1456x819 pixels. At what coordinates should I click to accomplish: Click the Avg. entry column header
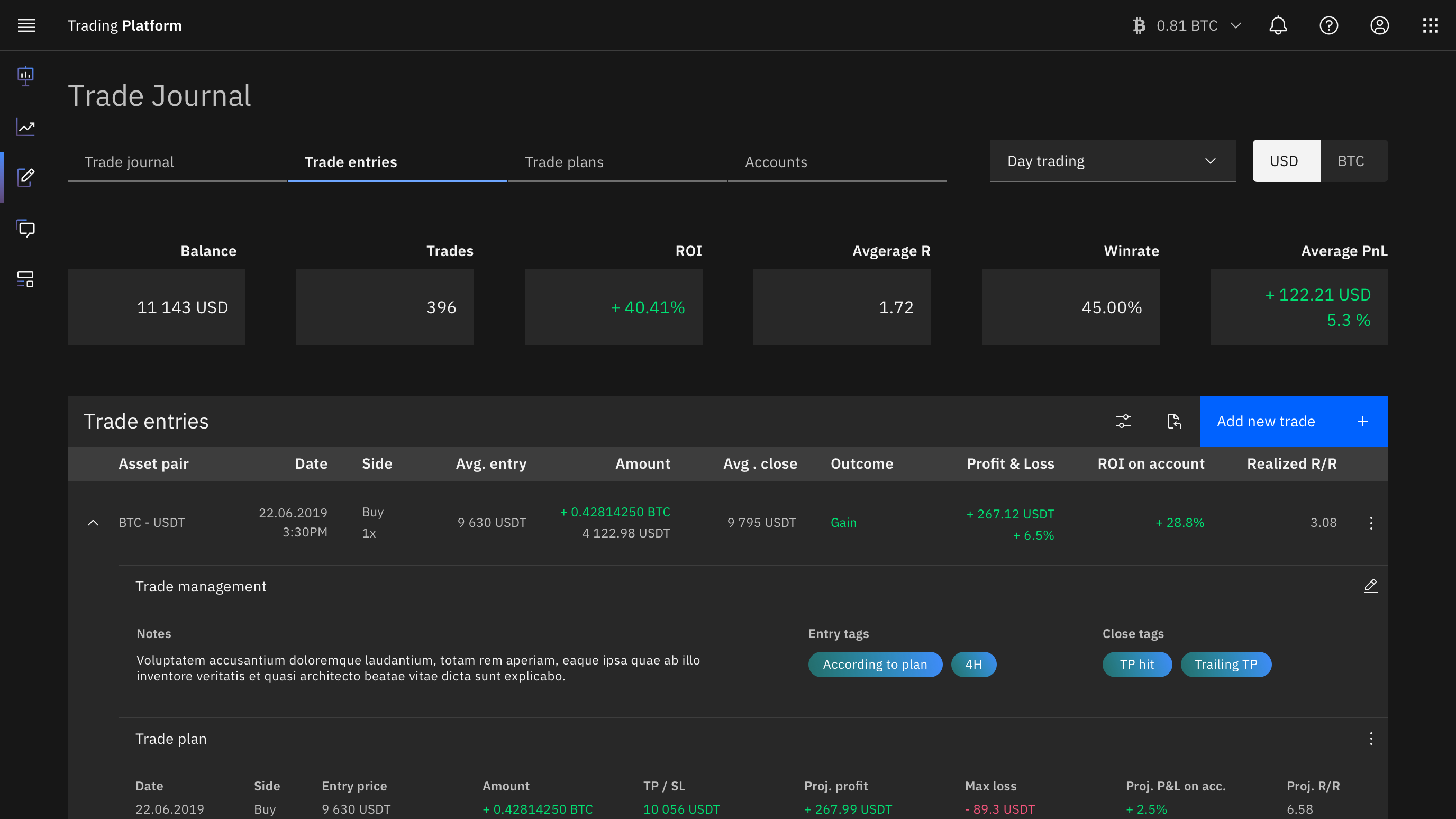[490, 463]
